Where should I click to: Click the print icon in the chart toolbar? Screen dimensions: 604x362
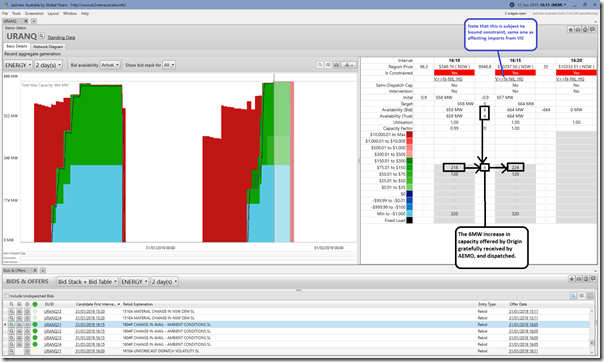pos(337,65)
